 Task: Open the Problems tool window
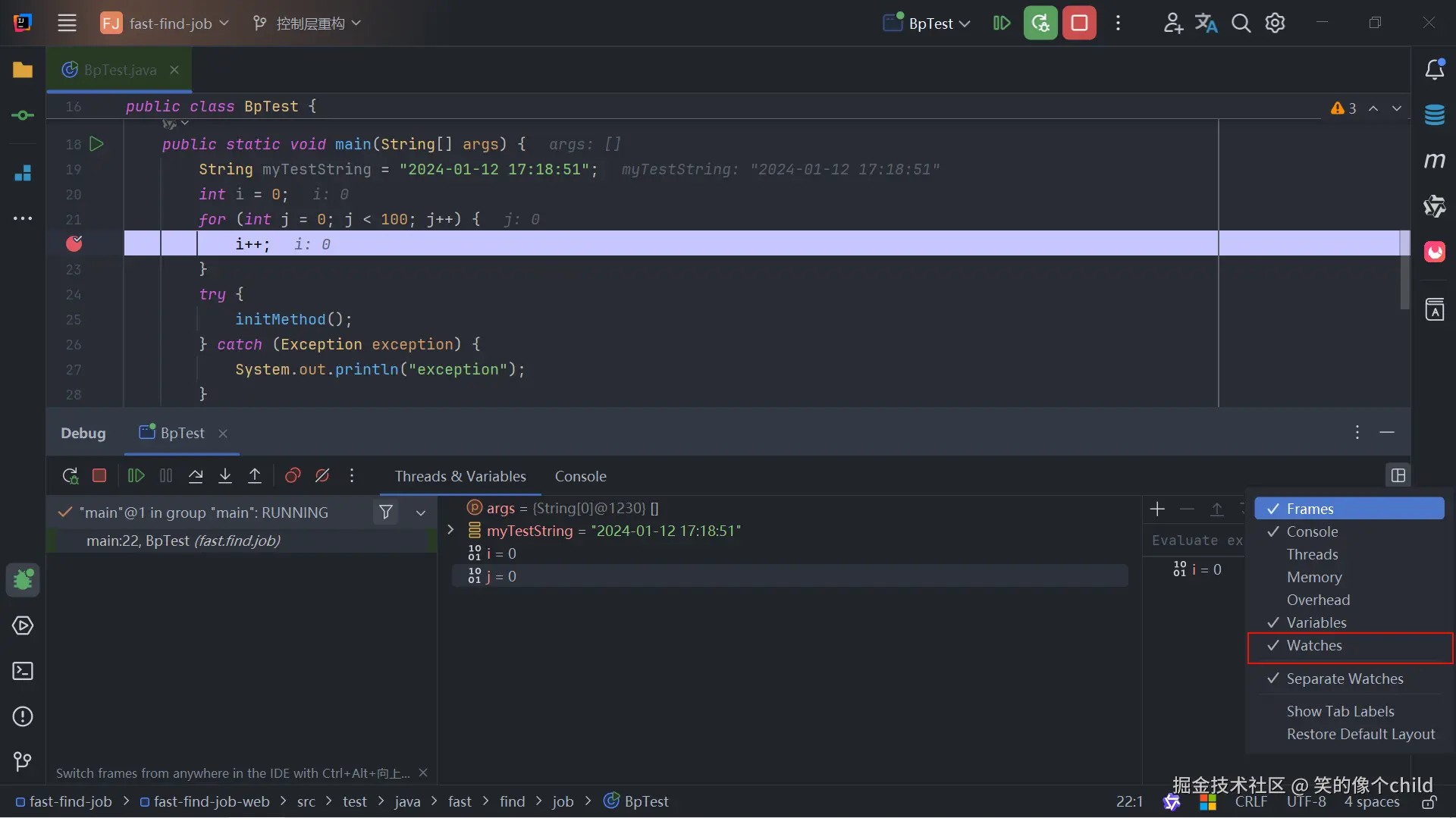(23, 716)
